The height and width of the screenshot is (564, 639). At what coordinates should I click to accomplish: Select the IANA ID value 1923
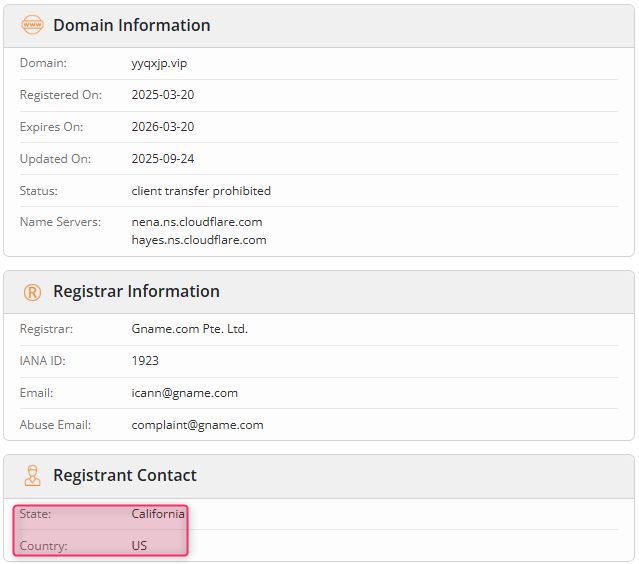(x=145, y=361)
